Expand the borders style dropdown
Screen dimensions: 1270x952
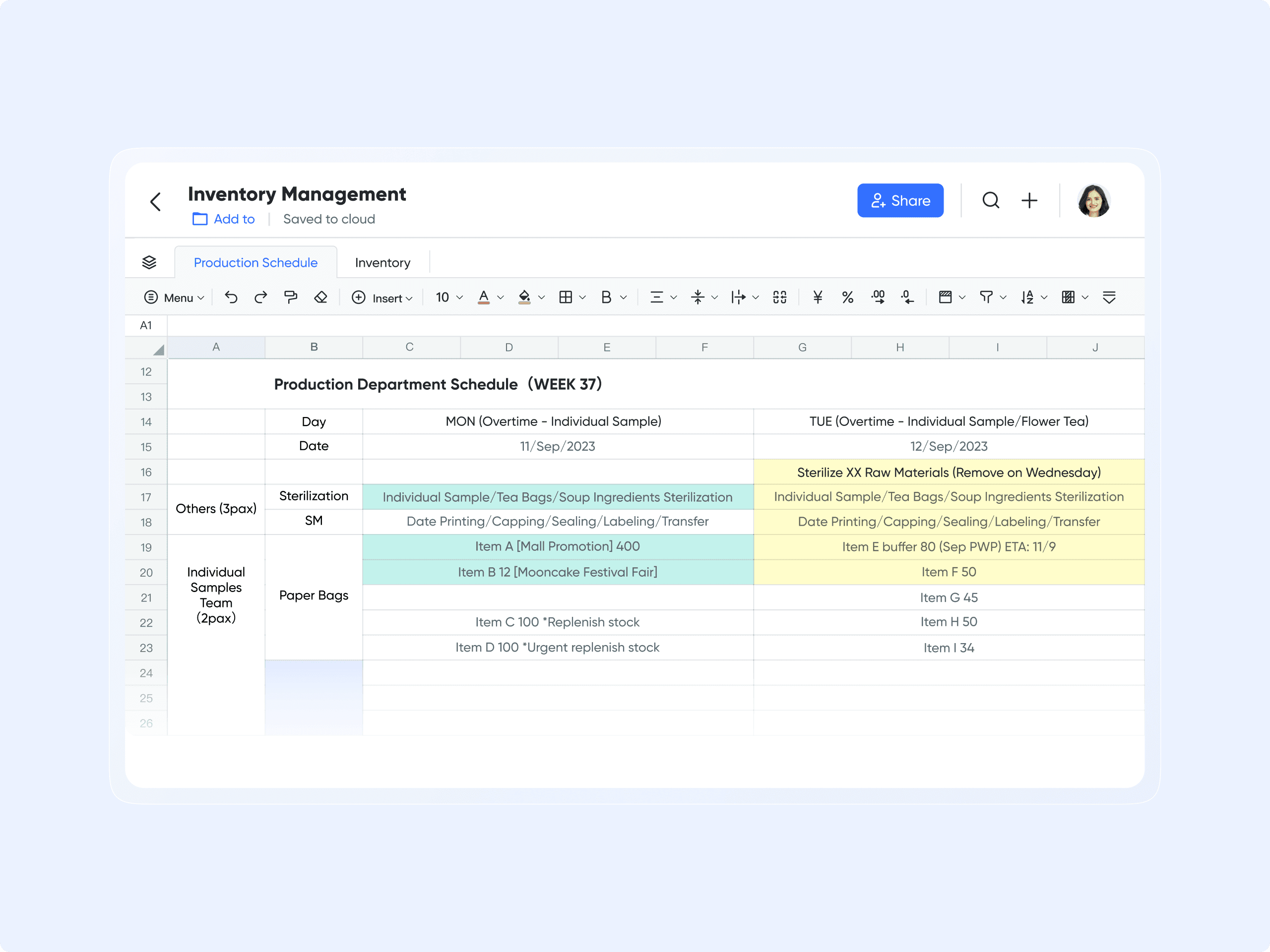click(582, 297)
